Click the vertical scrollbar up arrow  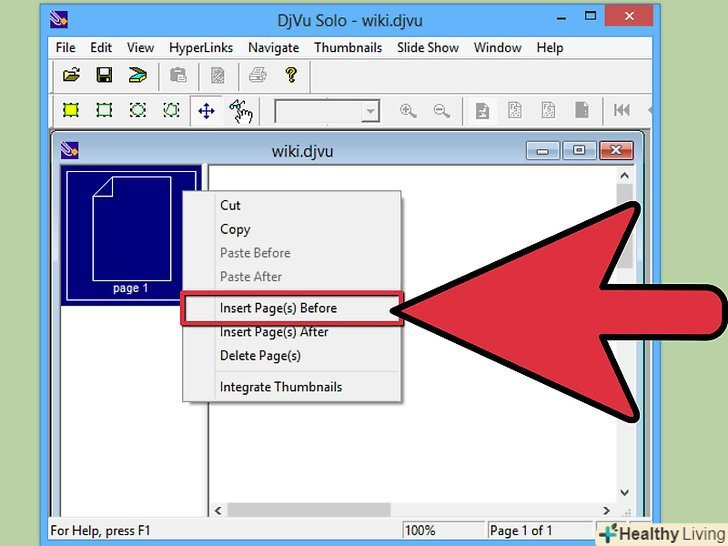coord(624,176)
